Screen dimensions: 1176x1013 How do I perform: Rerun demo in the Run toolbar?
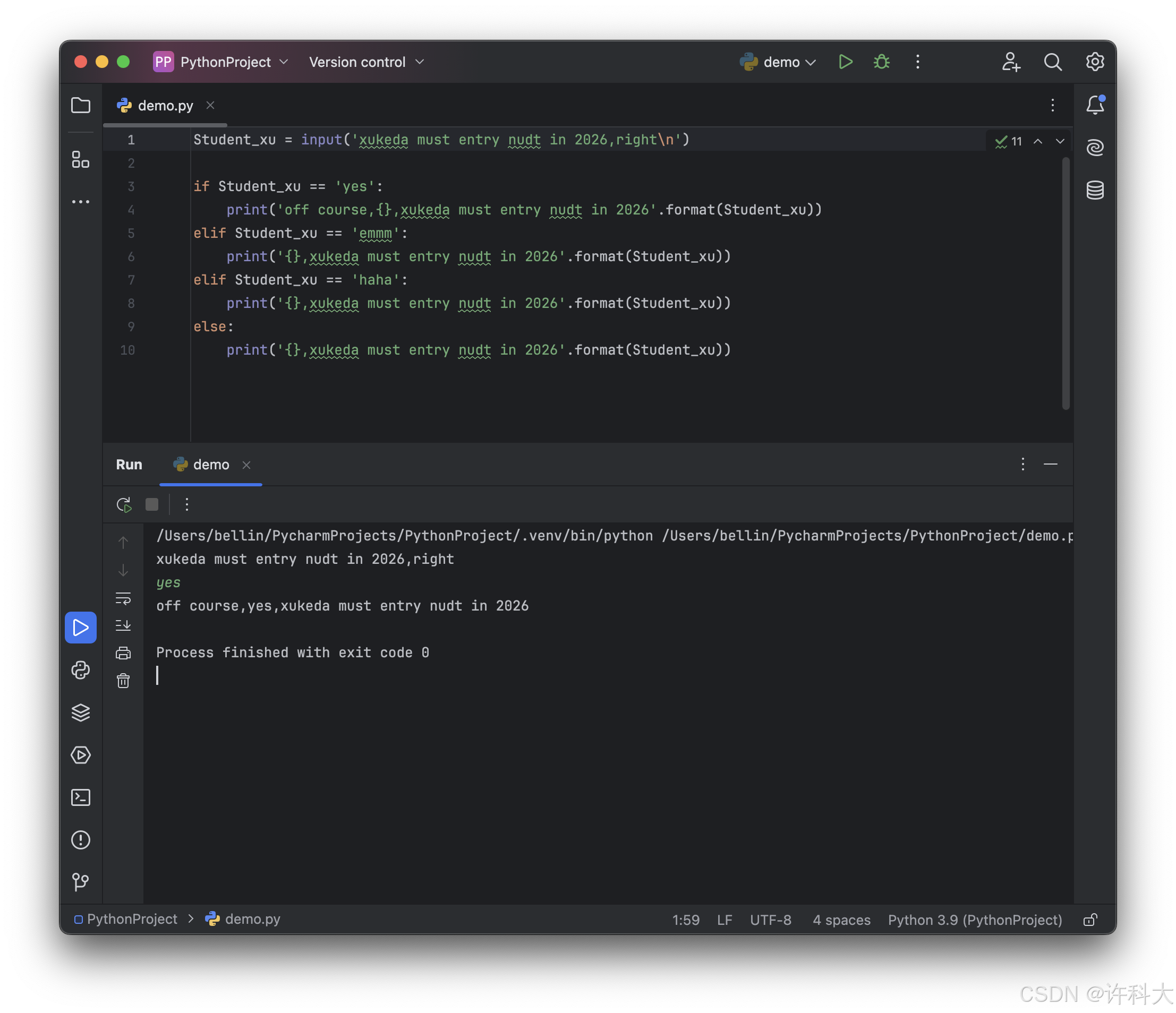point(124,504)
